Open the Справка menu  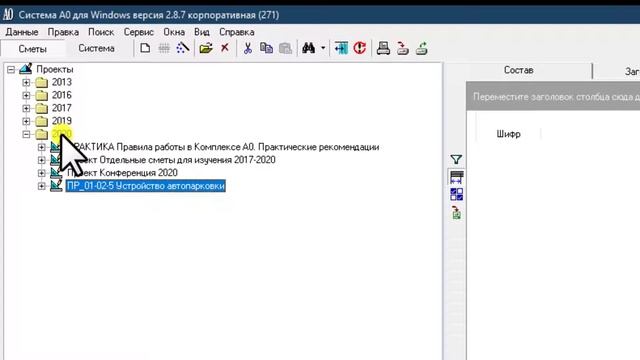coord(237,32)
